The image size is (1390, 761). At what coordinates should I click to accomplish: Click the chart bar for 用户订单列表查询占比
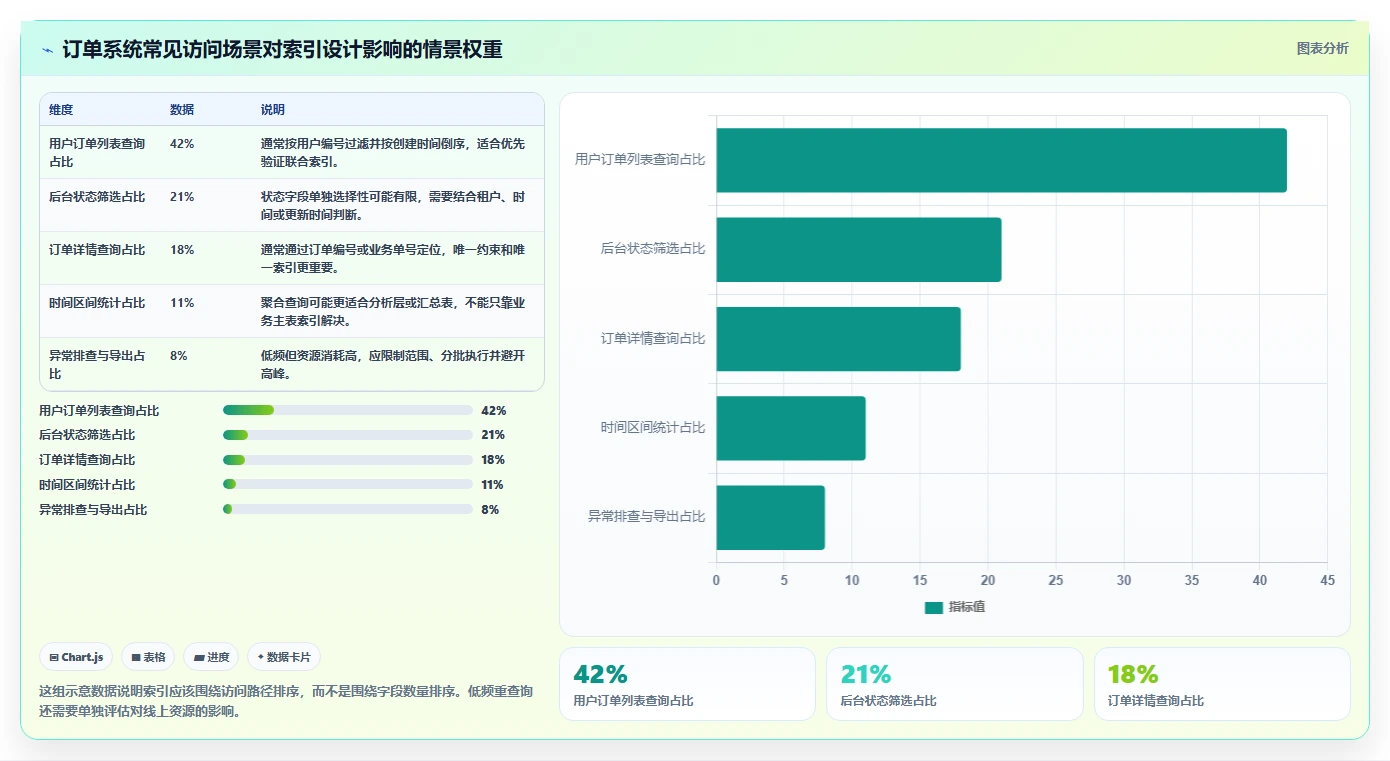1001,160
